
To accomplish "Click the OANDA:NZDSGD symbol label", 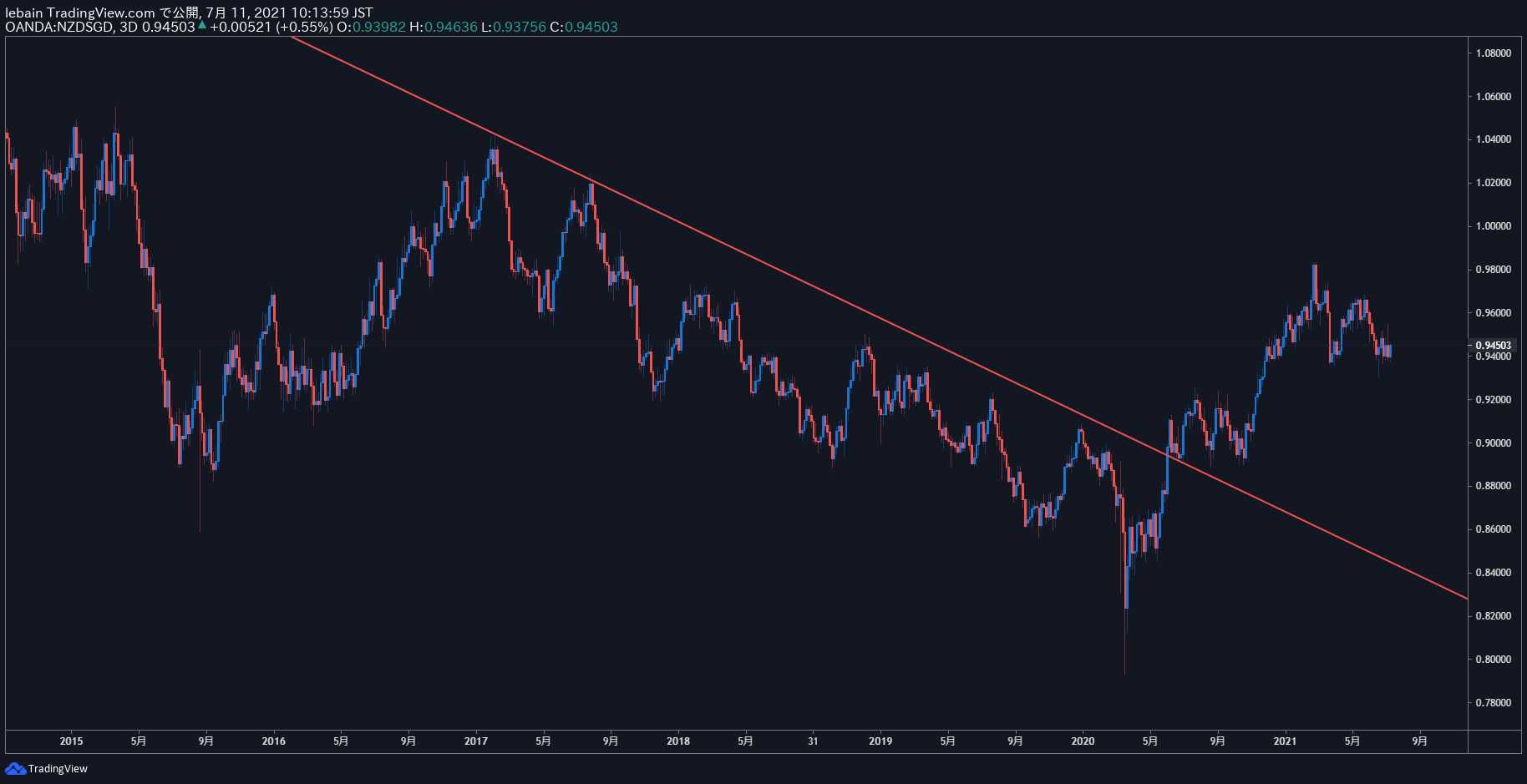I will (58, 27).
